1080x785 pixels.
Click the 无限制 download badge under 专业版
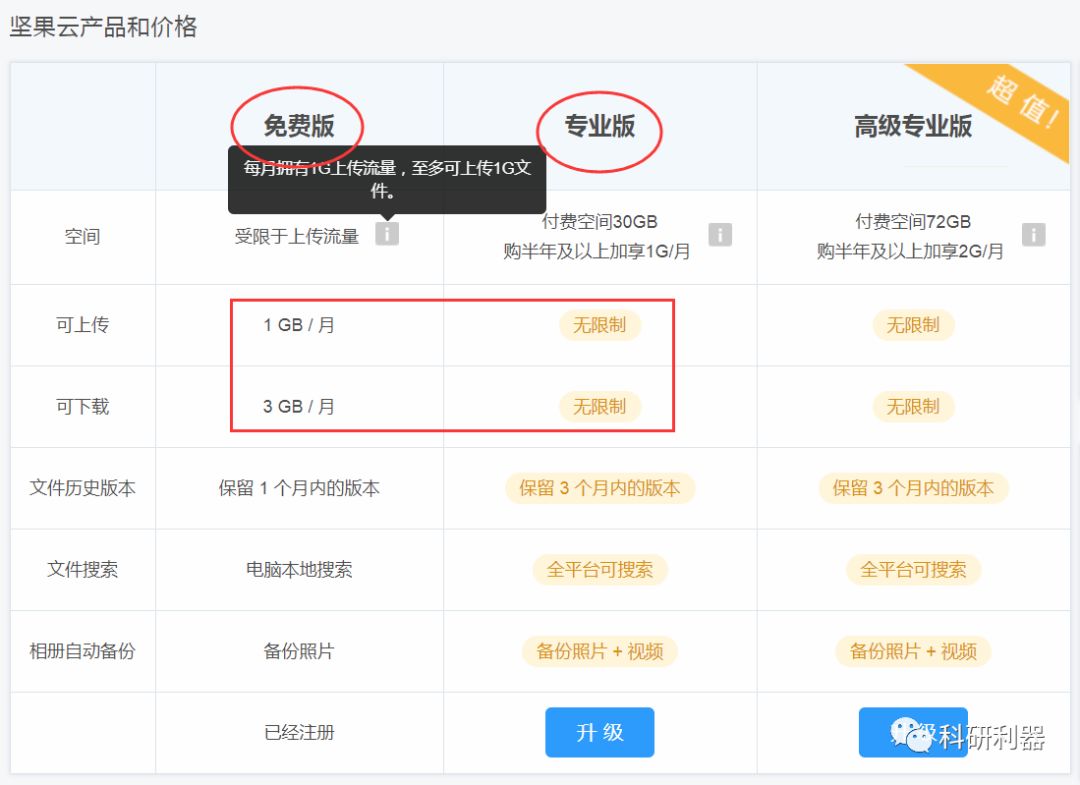pyautogui.click(x=599, y=406)
